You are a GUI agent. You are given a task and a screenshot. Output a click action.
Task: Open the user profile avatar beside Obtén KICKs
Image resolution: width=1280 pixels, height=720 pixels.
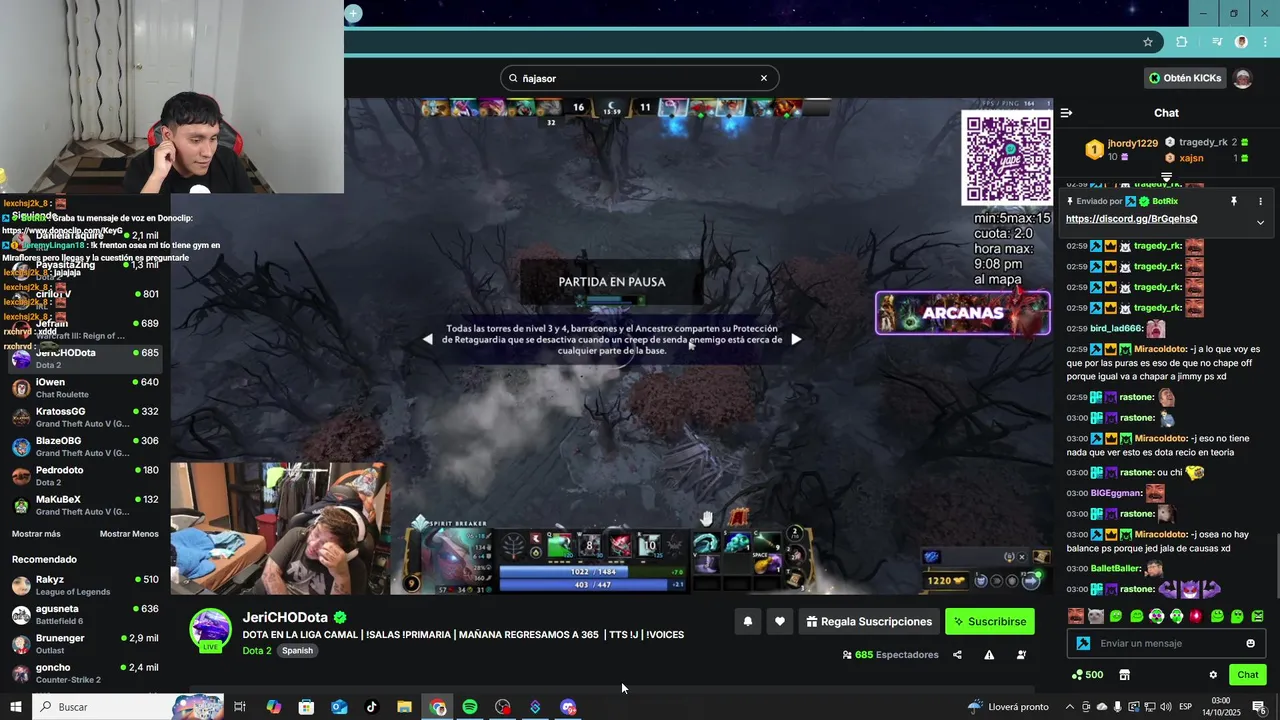[1243, 78]
